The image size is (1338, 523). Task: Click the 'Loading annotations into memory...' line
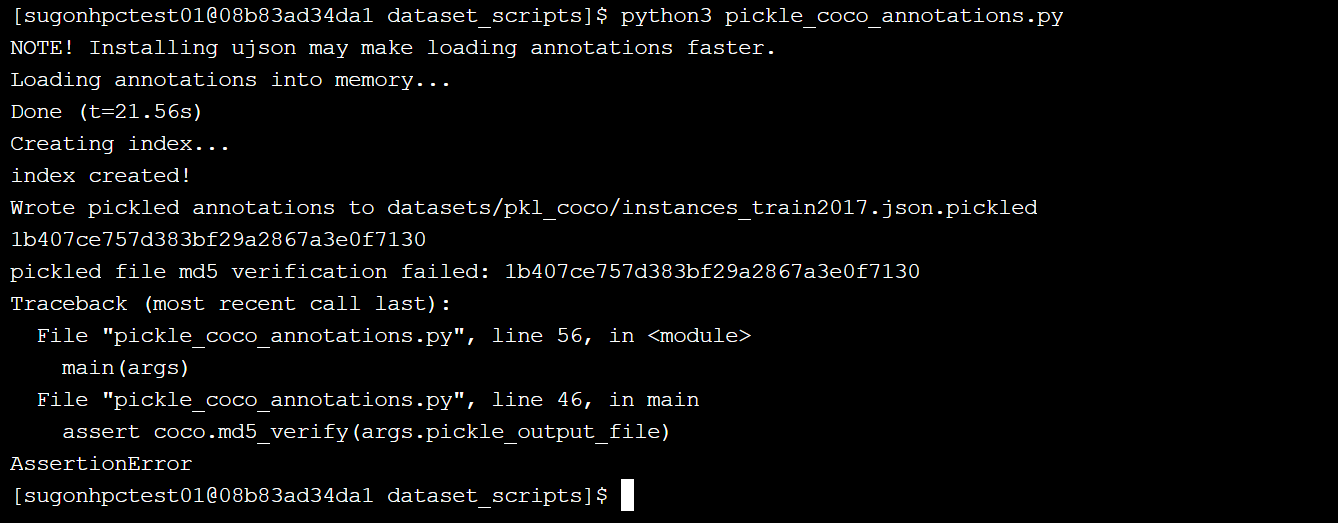coord(231,80)
